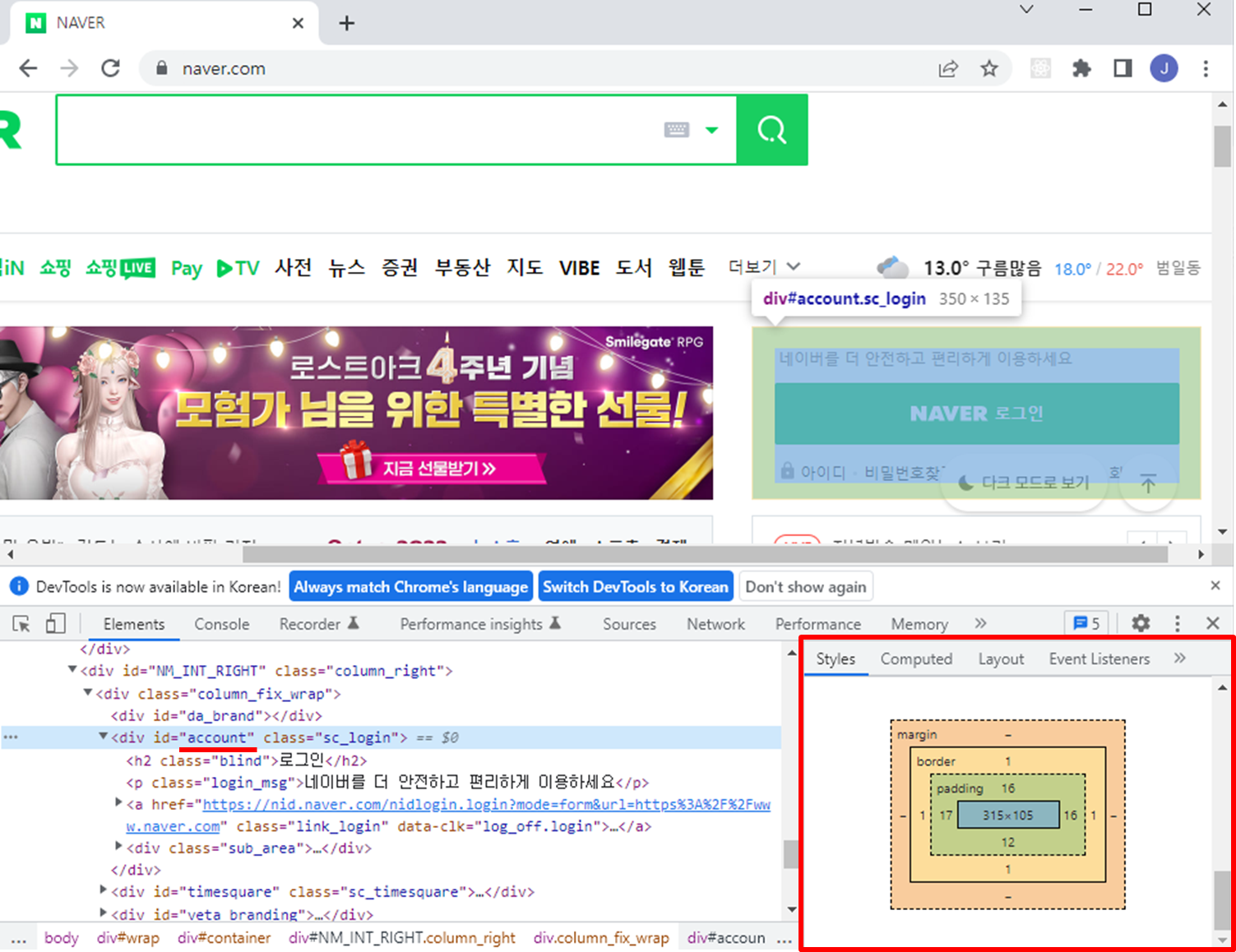Open Chrome's three-dot menu
The height and width of the screenshot is (952, 1236).
tap(1206, 69)
